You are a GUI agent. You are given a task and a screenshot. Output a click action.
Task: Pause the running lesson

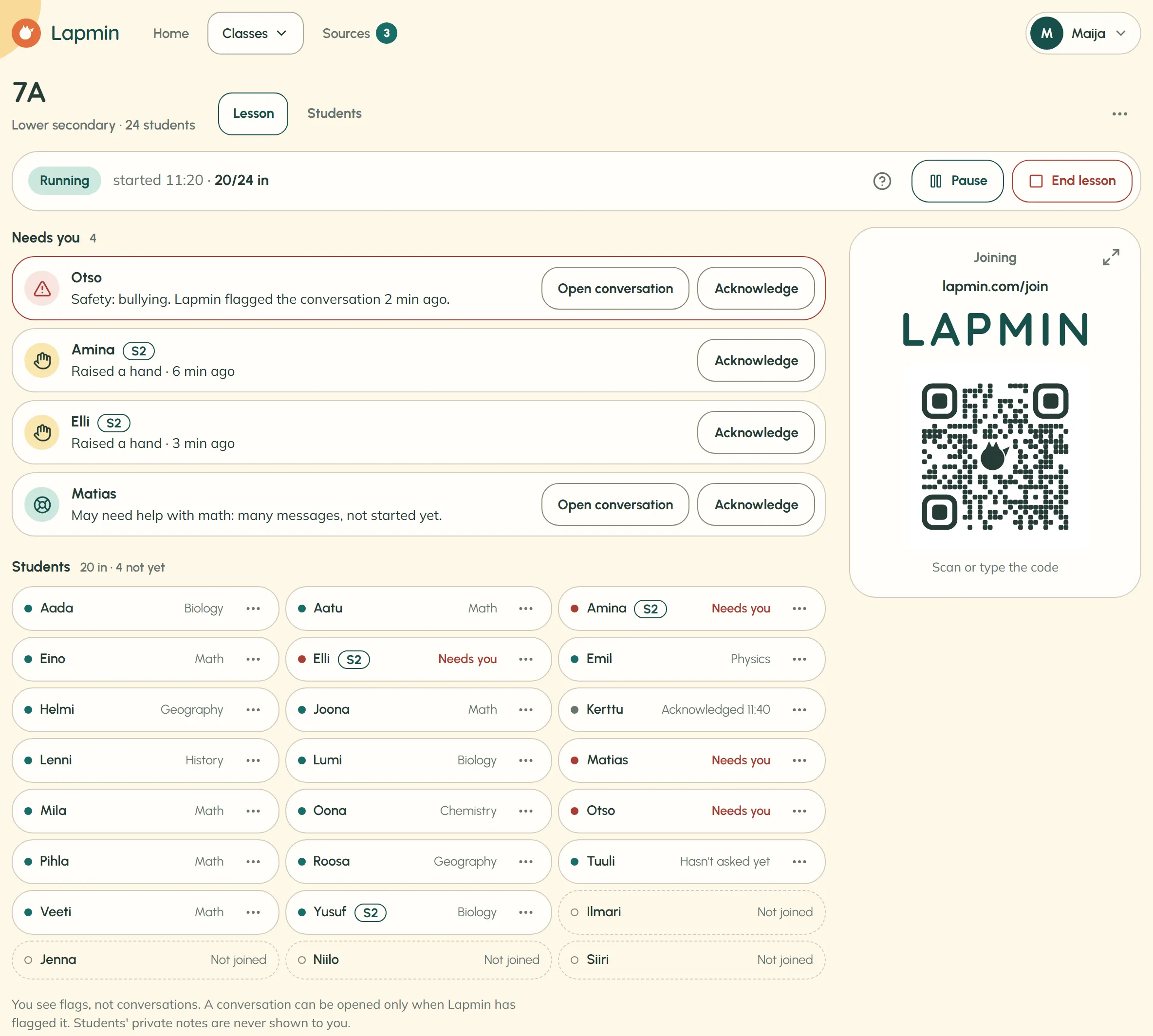(957, 181)
